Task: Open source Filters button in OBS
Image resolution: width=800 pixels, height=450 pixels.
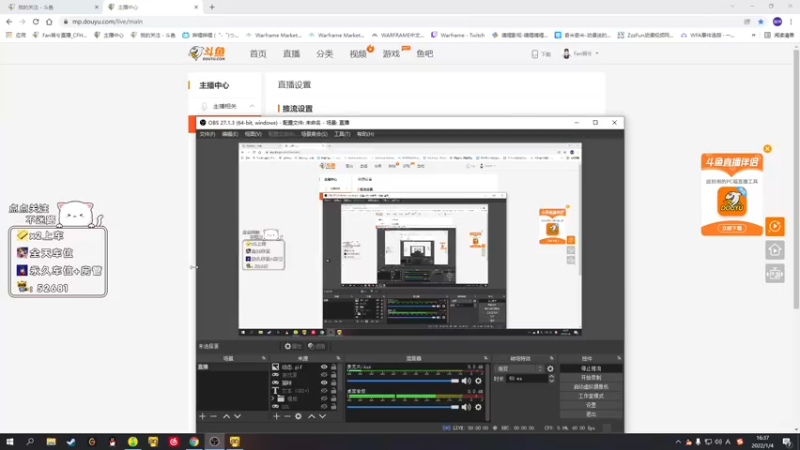Action: tap(317, 346)
